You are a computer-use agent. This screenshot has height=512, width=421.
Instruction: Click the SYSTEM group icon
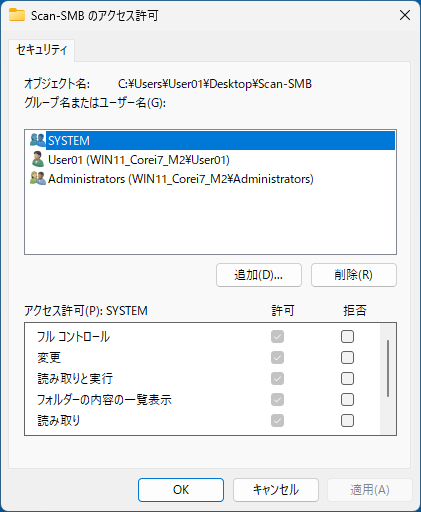[37, 140]
